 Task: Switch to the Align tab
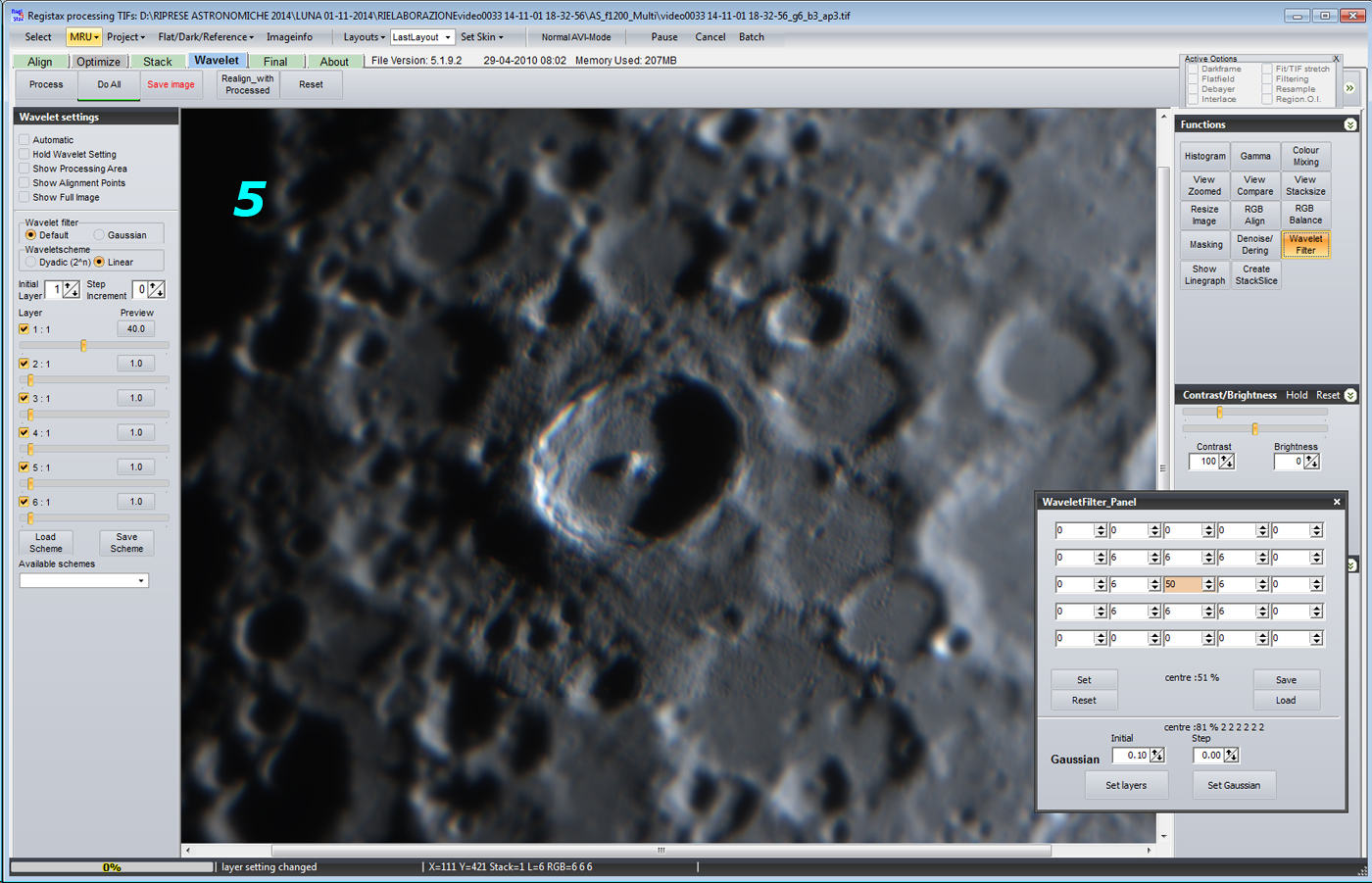coord(40,62)
